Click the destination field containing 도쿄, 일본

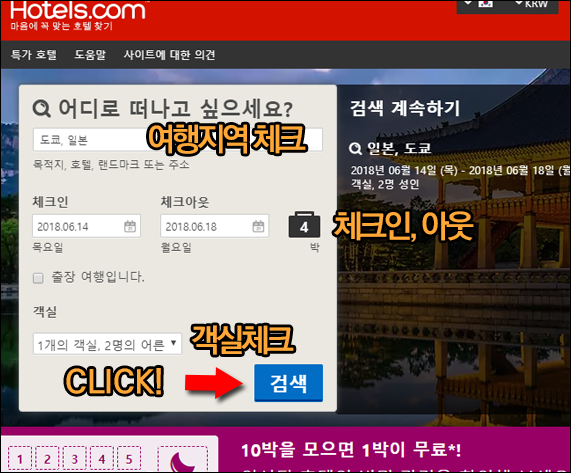(x=178, y=139)
